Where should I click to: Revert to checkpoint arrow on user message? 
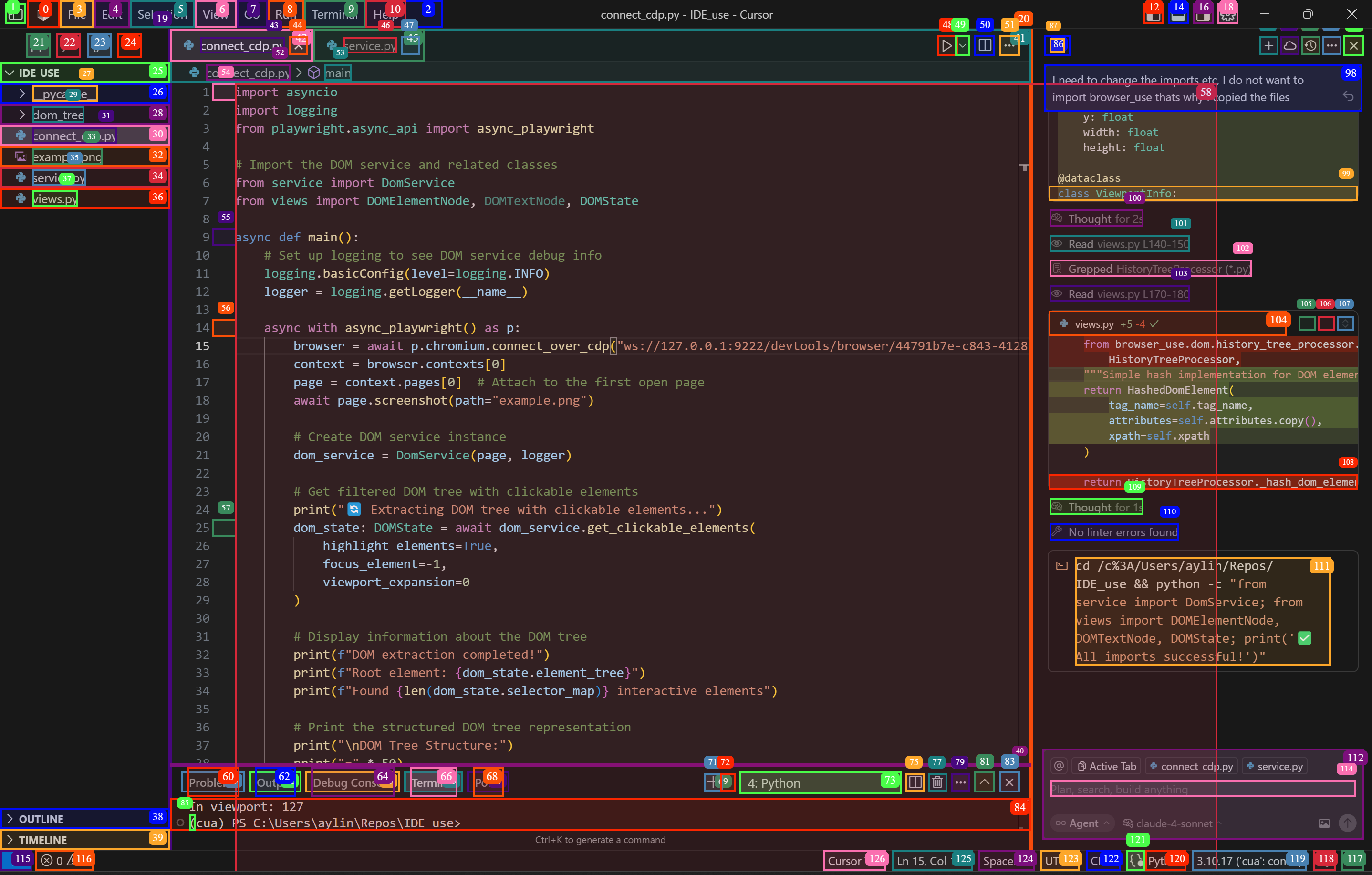click(1348, 96)
